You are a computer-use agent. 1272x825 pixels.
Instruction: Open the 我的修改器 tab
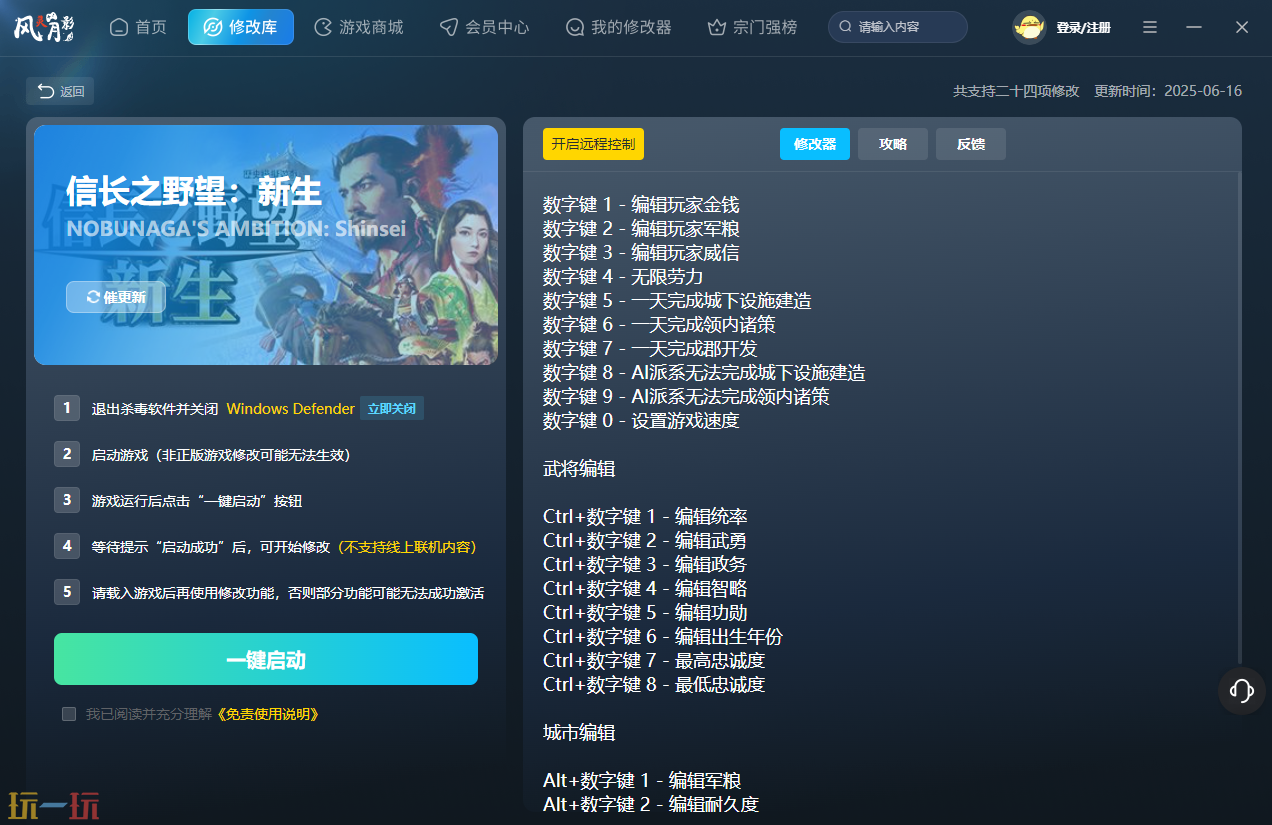pos(618,27)
